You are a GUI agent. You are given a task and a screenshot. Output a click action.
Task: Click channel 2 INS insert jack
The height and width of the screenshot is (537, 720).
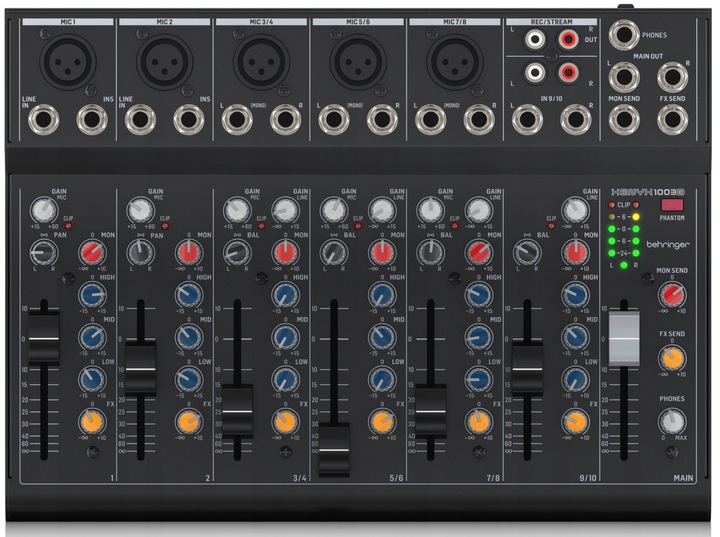189,119
